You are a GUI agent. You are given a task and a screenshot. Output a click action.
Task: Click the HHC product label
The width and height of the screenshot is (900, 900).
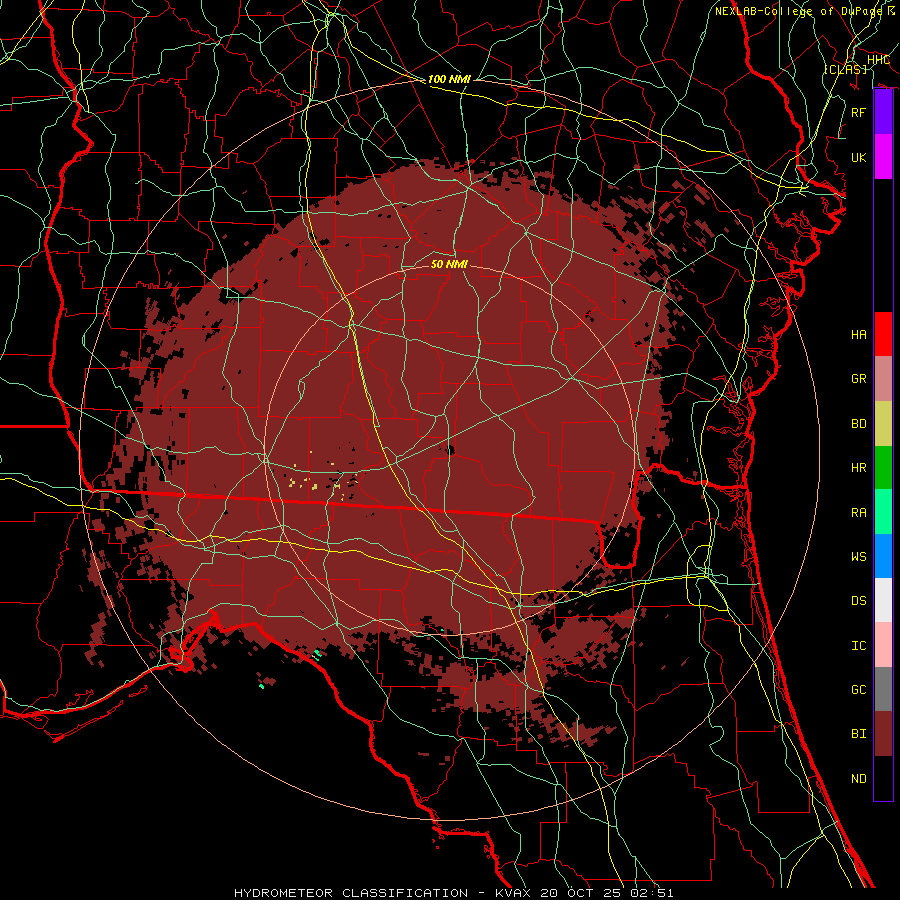click(878, 60)
